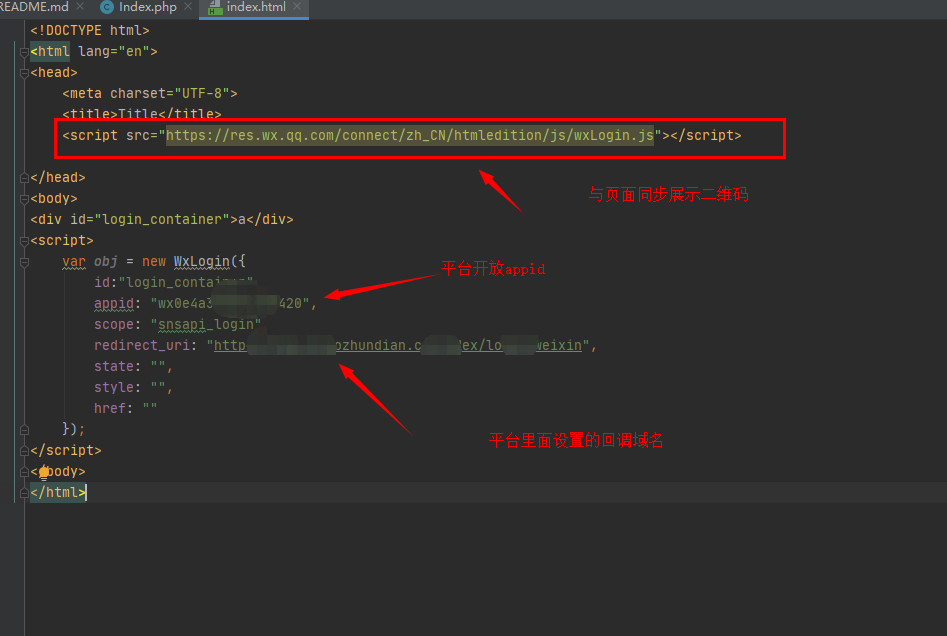The image size is (947, 636).
Task: Click the redirect_uri URL string
Action: pyautogui.click(x=397, y=345)
